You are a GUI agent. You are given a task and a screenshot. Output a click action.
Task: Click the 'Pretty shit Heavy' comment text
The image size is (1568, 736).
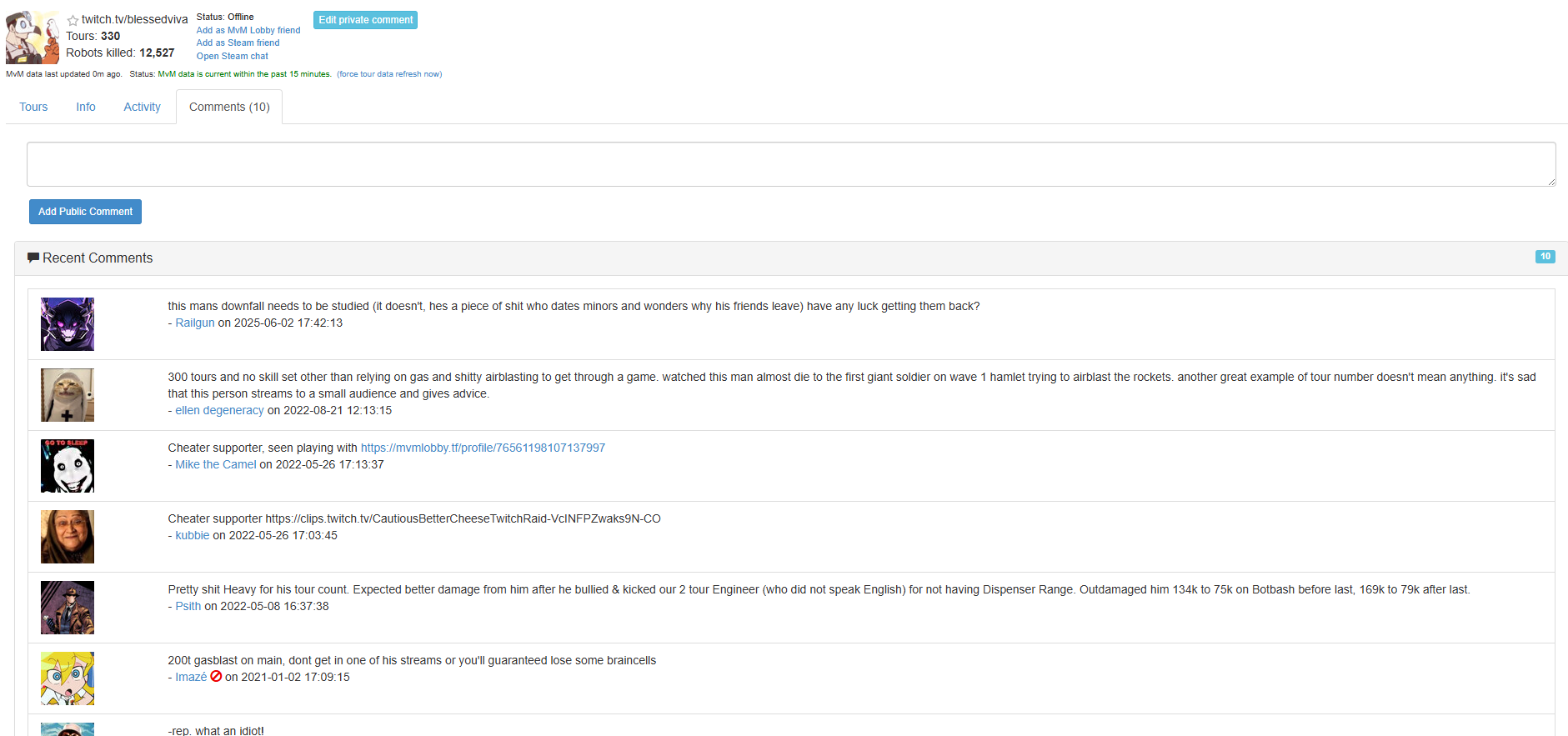[x=819, y=589]
